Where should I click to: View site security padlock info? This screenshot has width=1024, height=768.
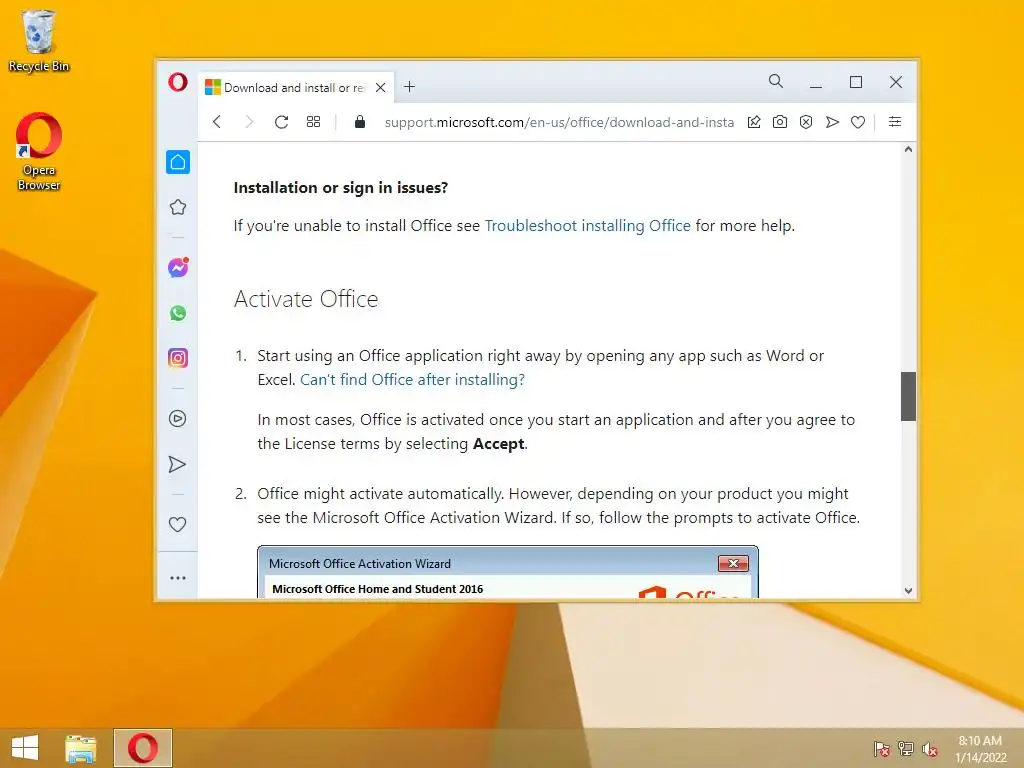tap(359, 122)
